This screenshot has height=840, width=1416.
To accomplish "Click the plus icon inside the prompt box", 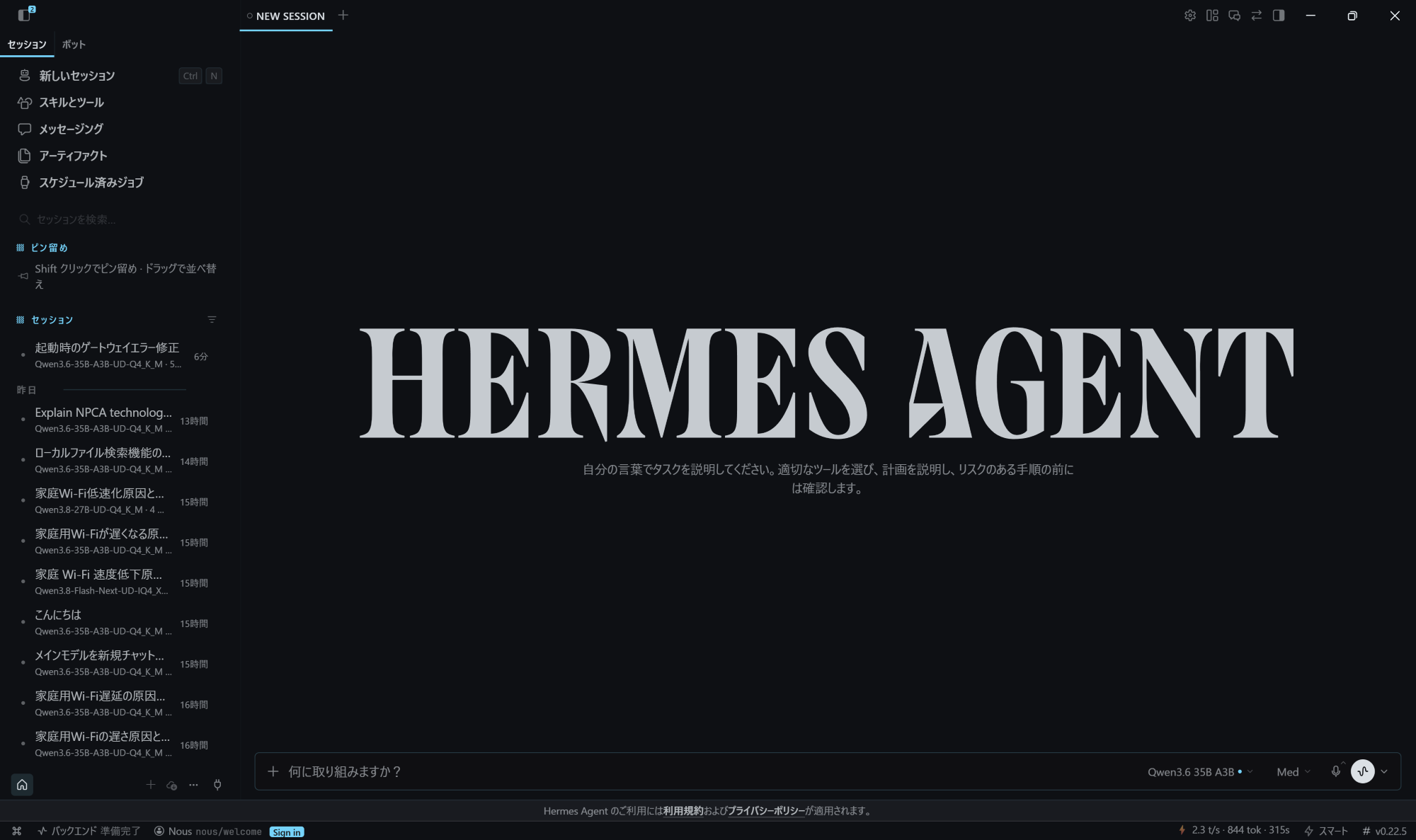I will (273, 771).
